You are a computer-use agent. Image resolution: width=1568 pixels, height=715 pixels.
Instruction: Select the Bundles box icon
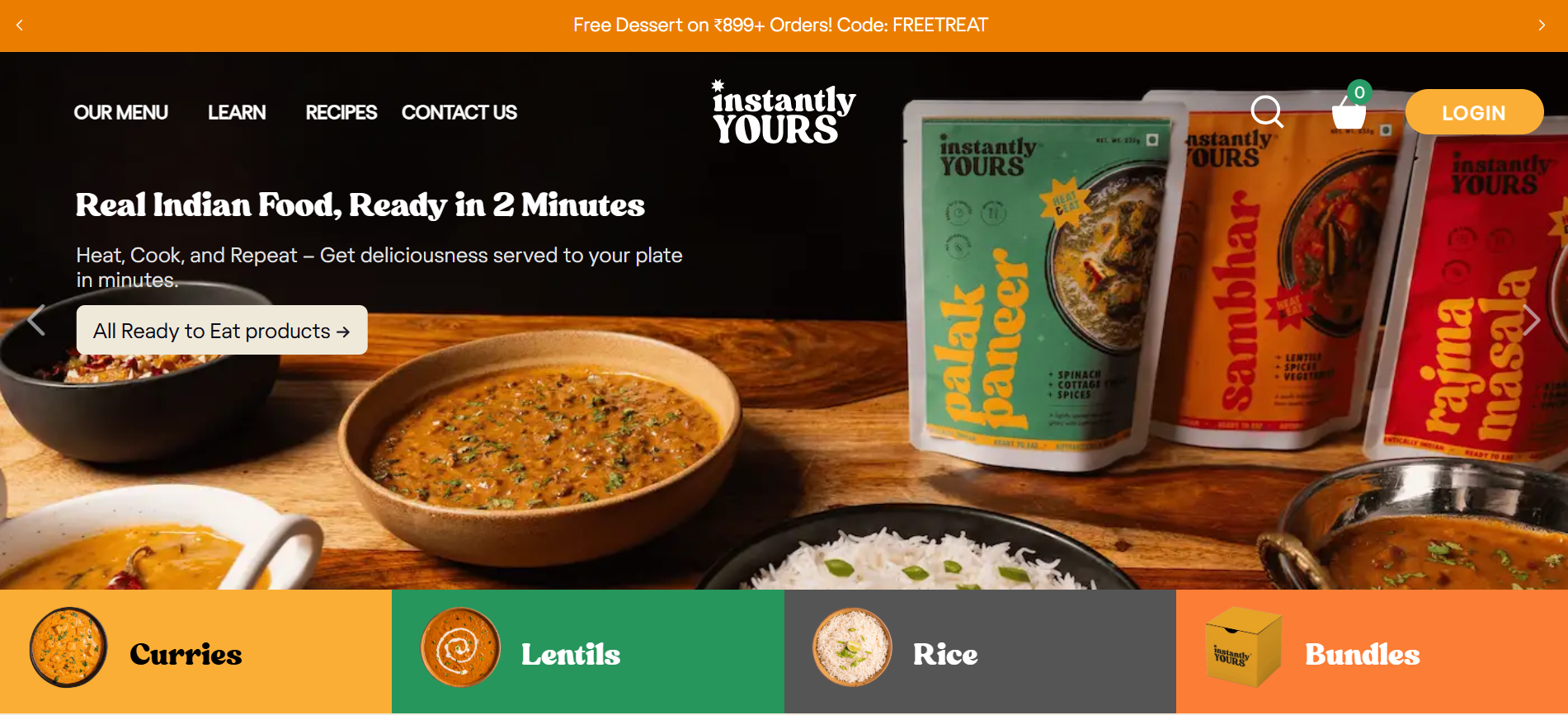(x=1244, y=647)
